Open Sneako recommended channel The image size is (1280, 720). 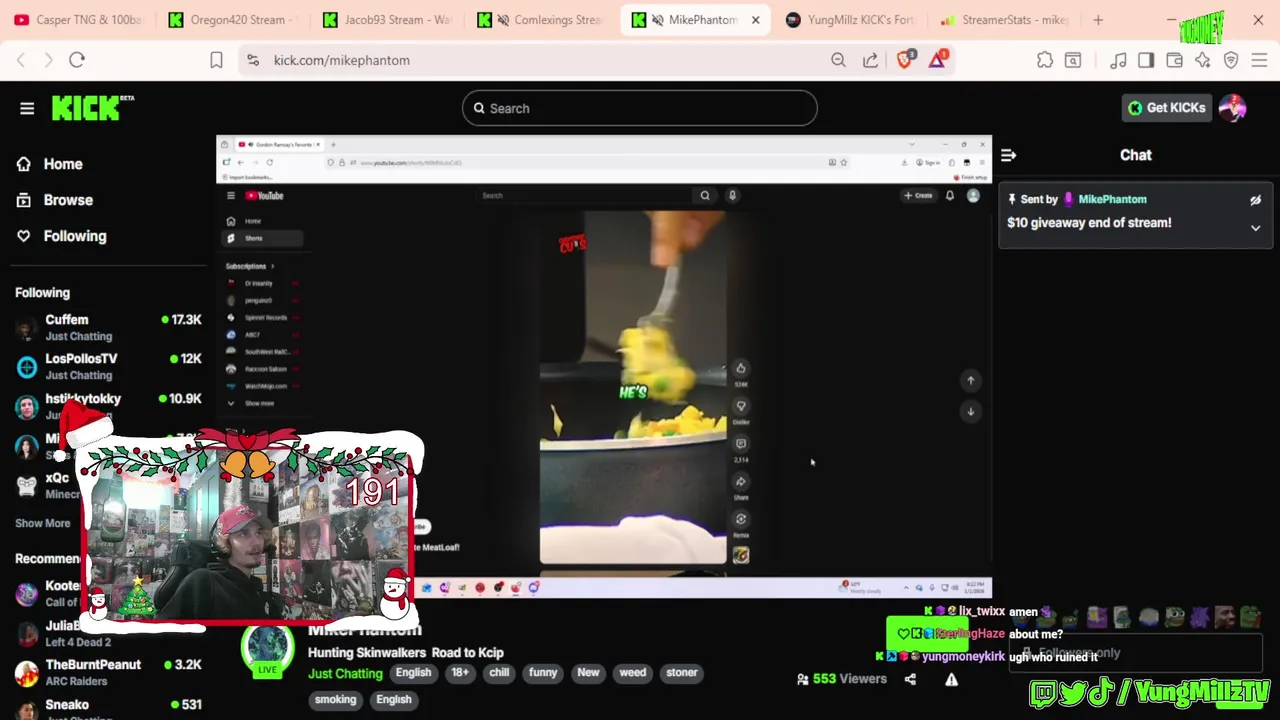coord(108,707)
